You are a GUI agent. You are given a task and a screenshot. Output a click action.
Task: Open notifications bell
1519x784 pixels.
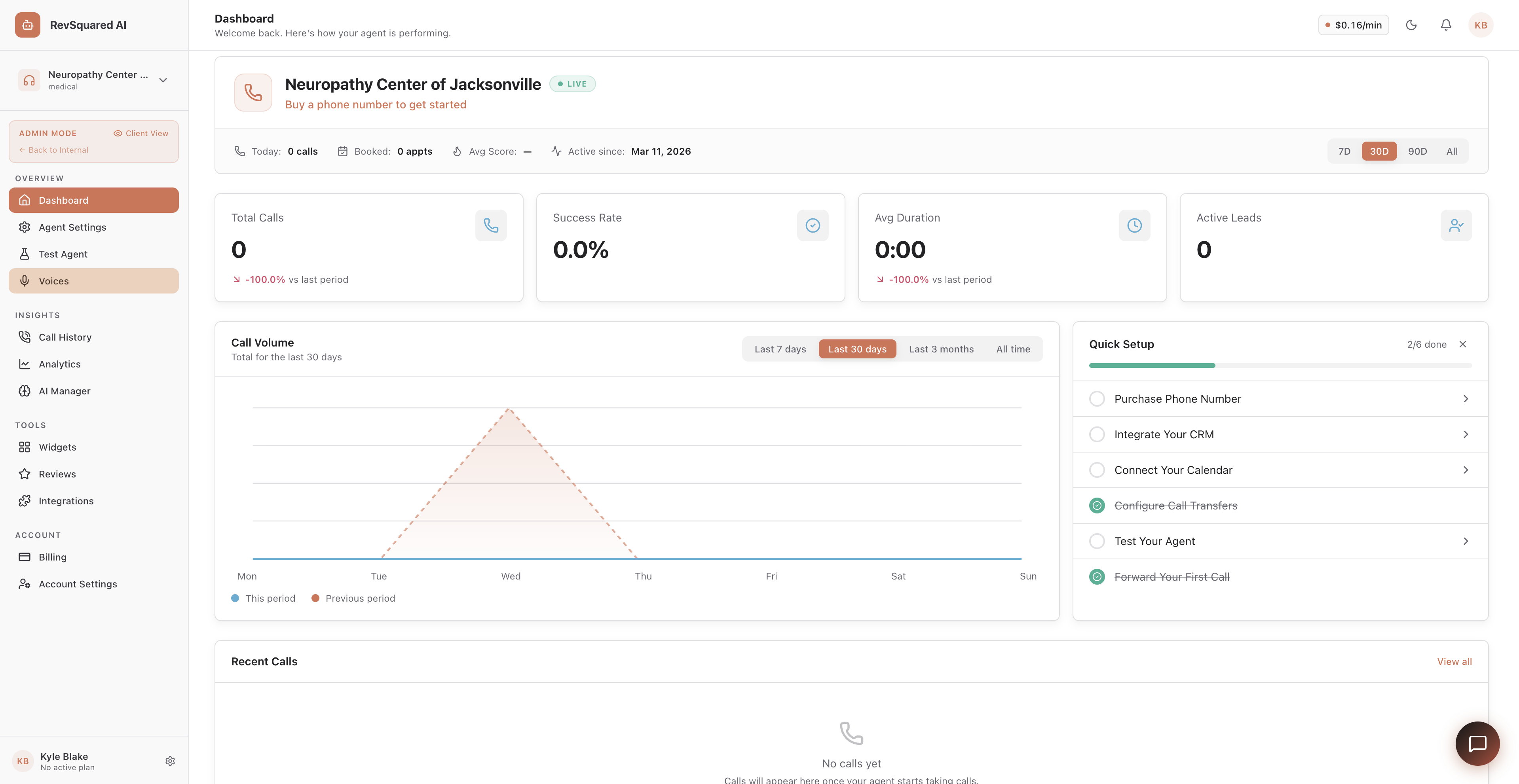(x=1446, y=25)
